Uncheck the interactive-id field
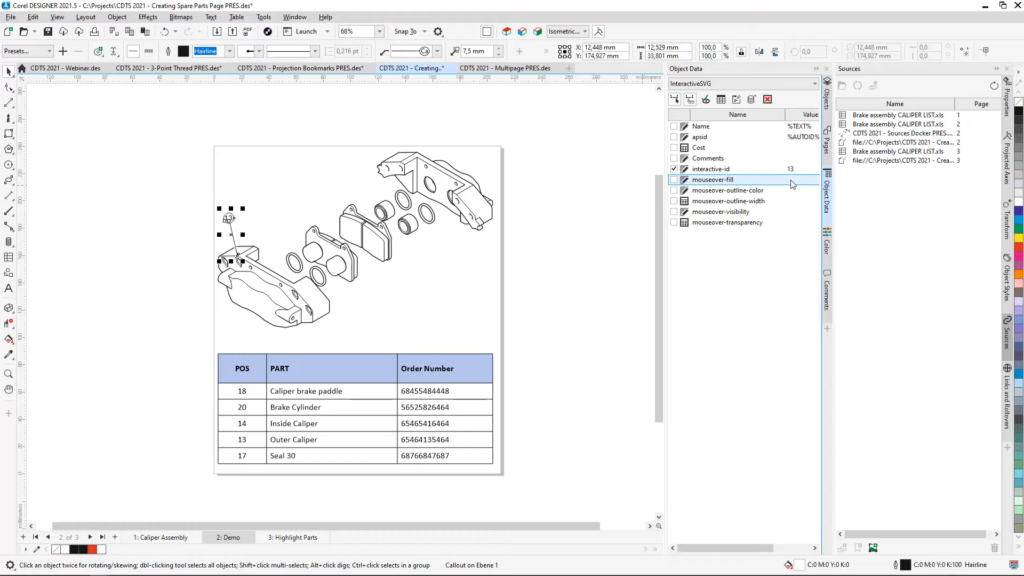 [x=673, y=168]
